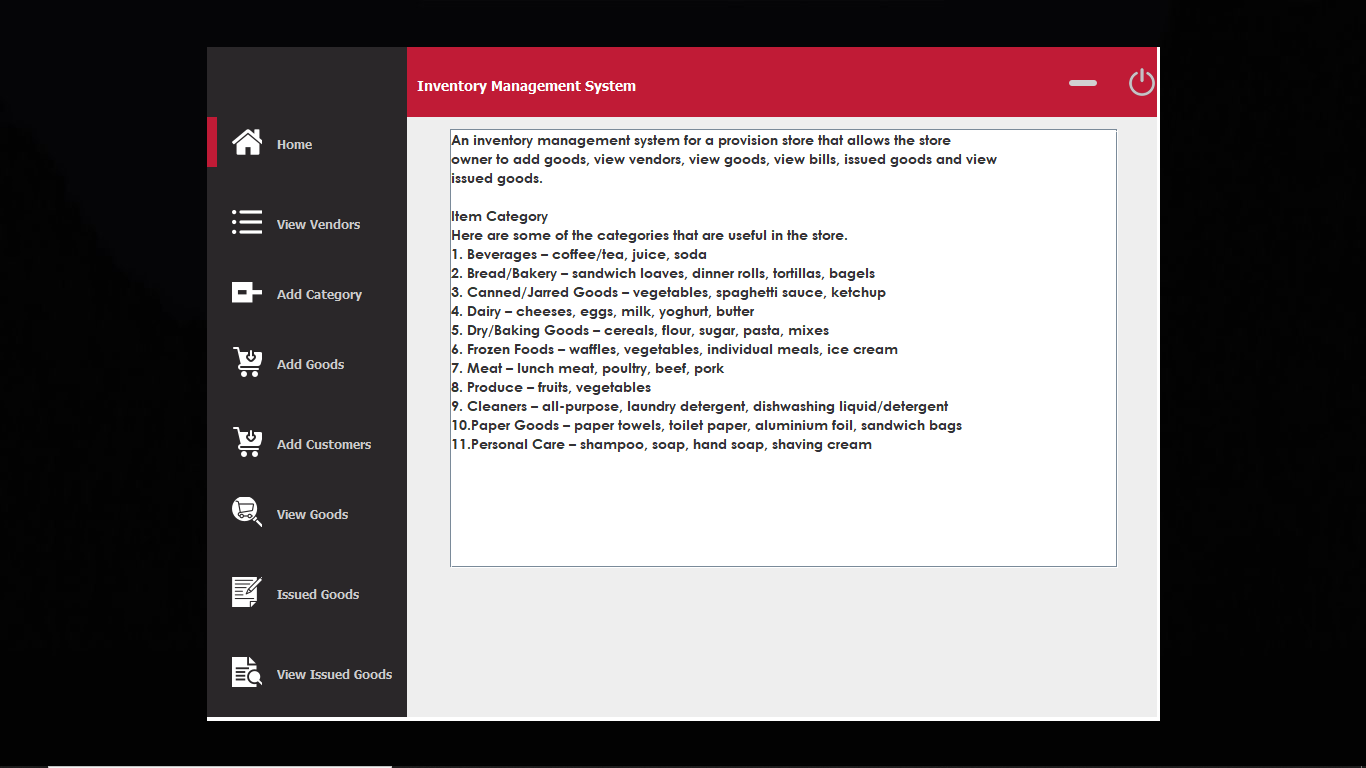Image resolution: width=1366 pixels, height=768 pixels.
Task: Click the Issued Goods notepad icon
Action: [x=247, y=592]
